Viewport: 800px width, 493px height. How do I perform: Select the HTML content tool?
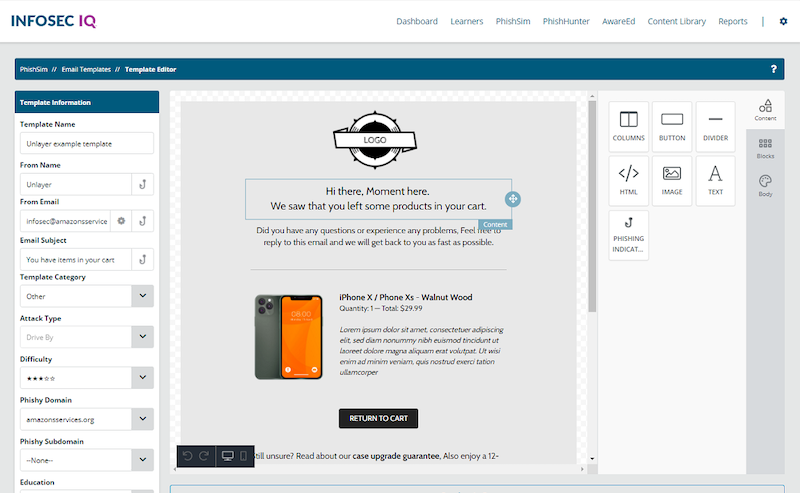pyautogui.click(x=629, y=181)
